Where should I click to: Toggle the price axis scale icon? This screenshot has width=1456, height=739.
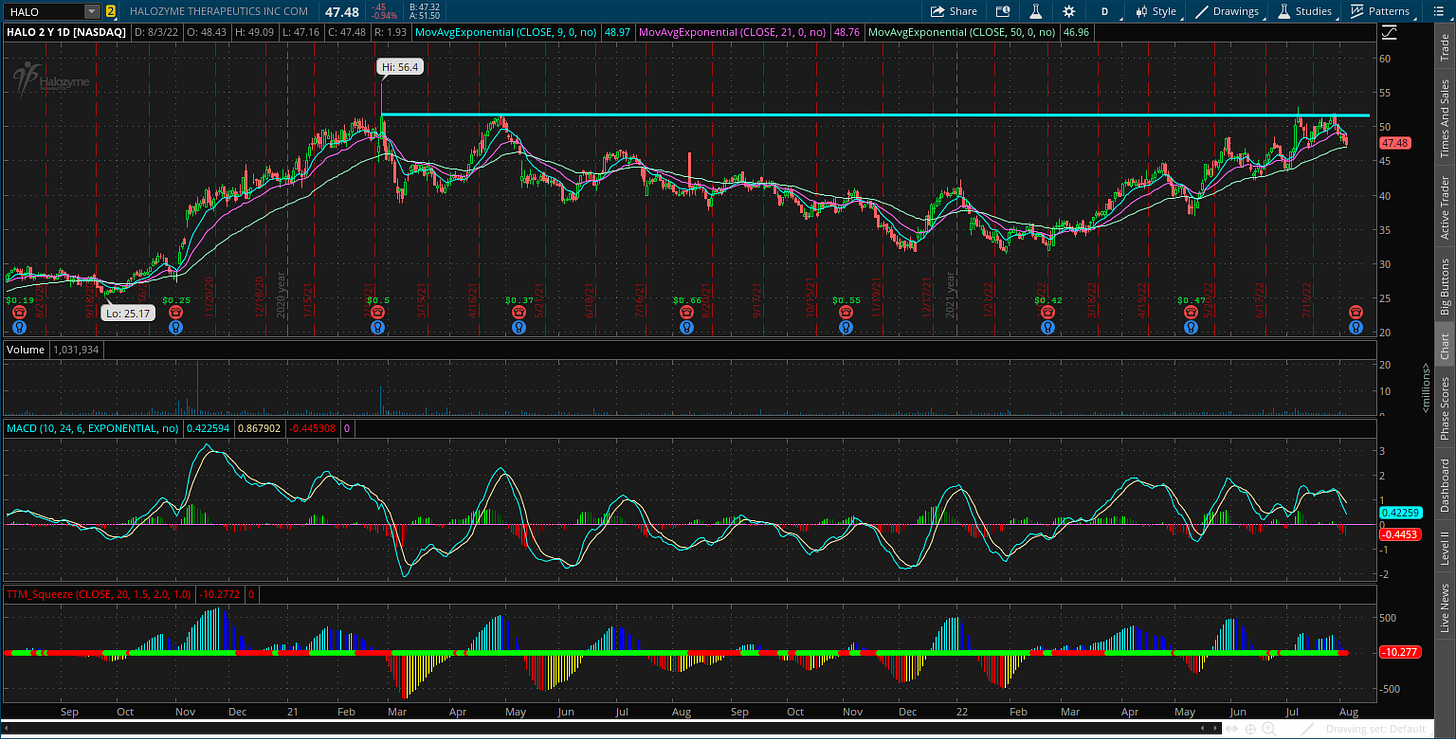click(1389, 32)
